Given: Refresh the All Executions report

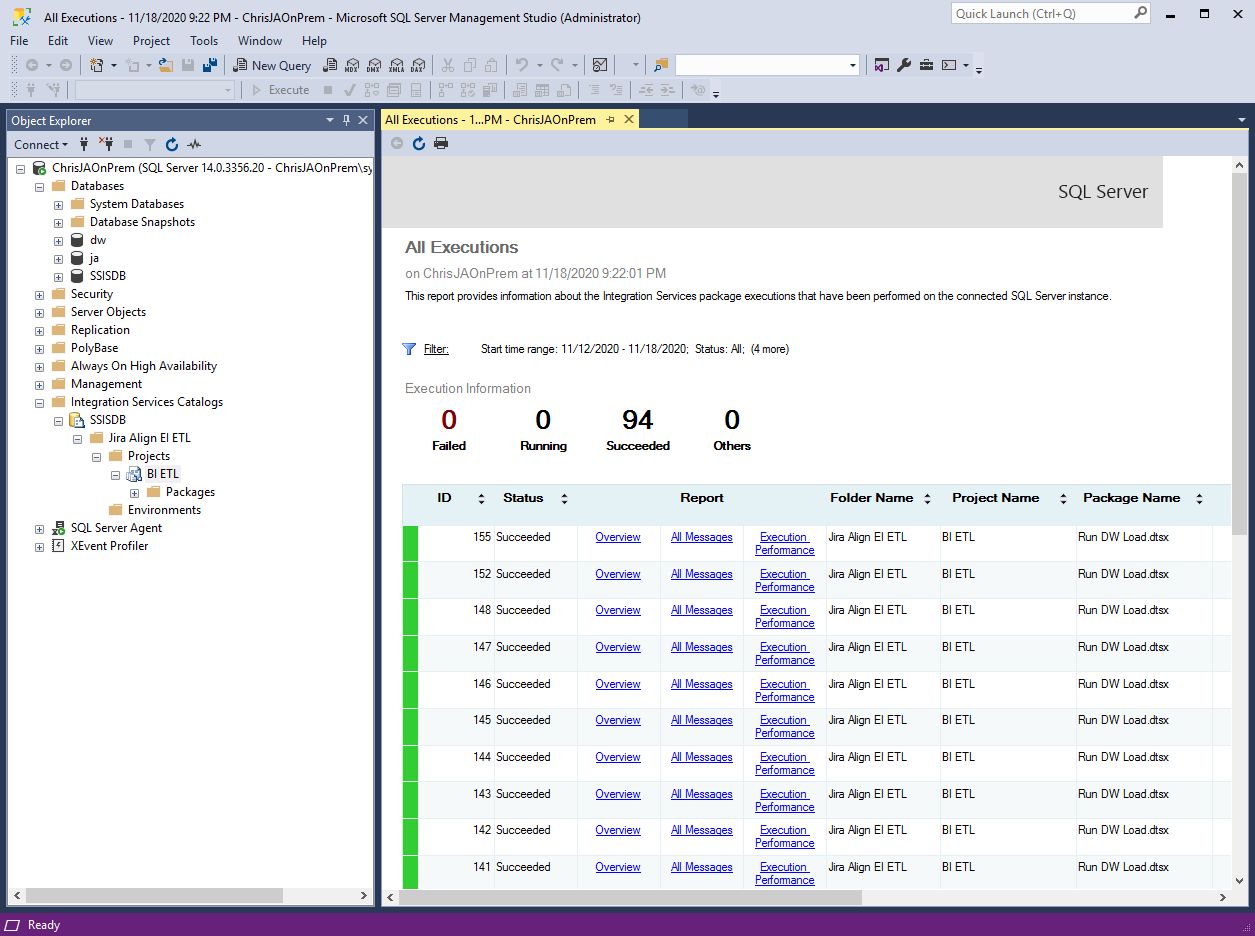Looking at the screenshot, I should point(418,143).
